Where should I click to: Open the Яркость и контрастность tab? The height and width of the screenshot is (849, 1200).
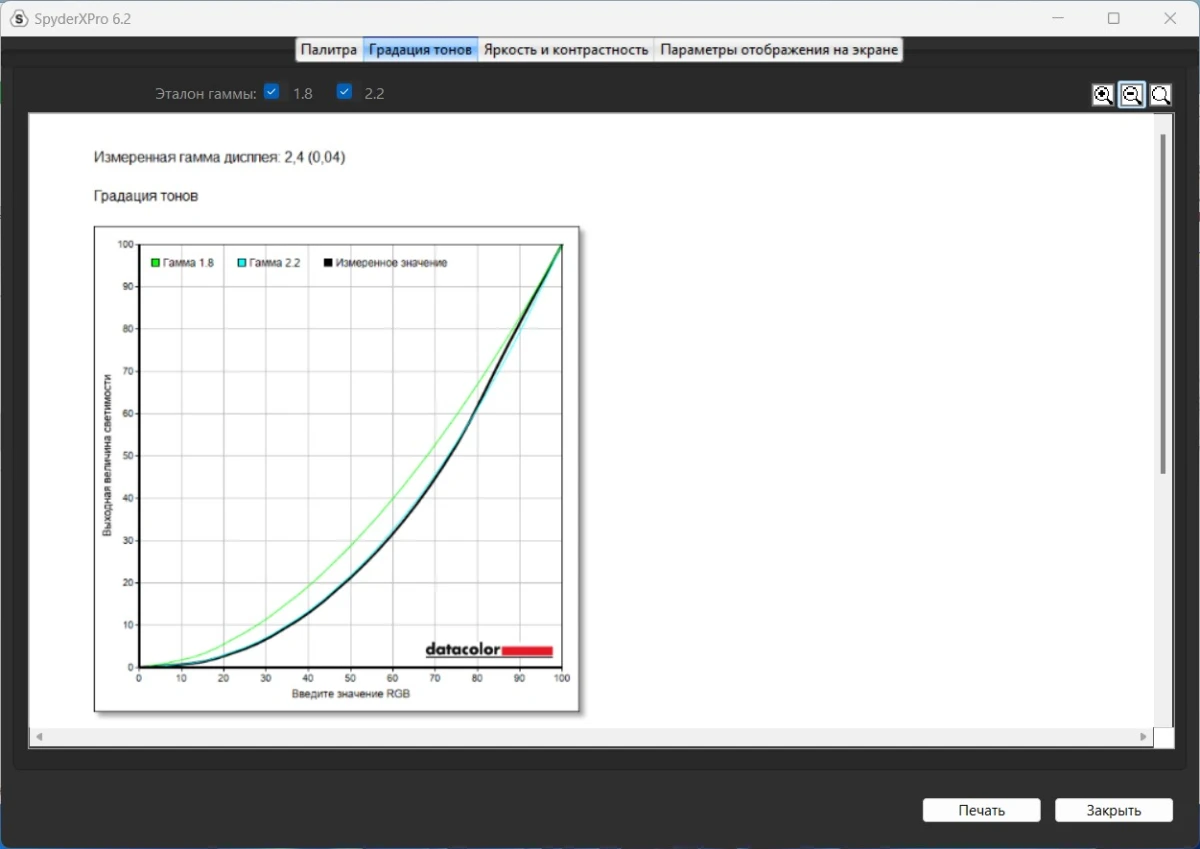(566, 49)
